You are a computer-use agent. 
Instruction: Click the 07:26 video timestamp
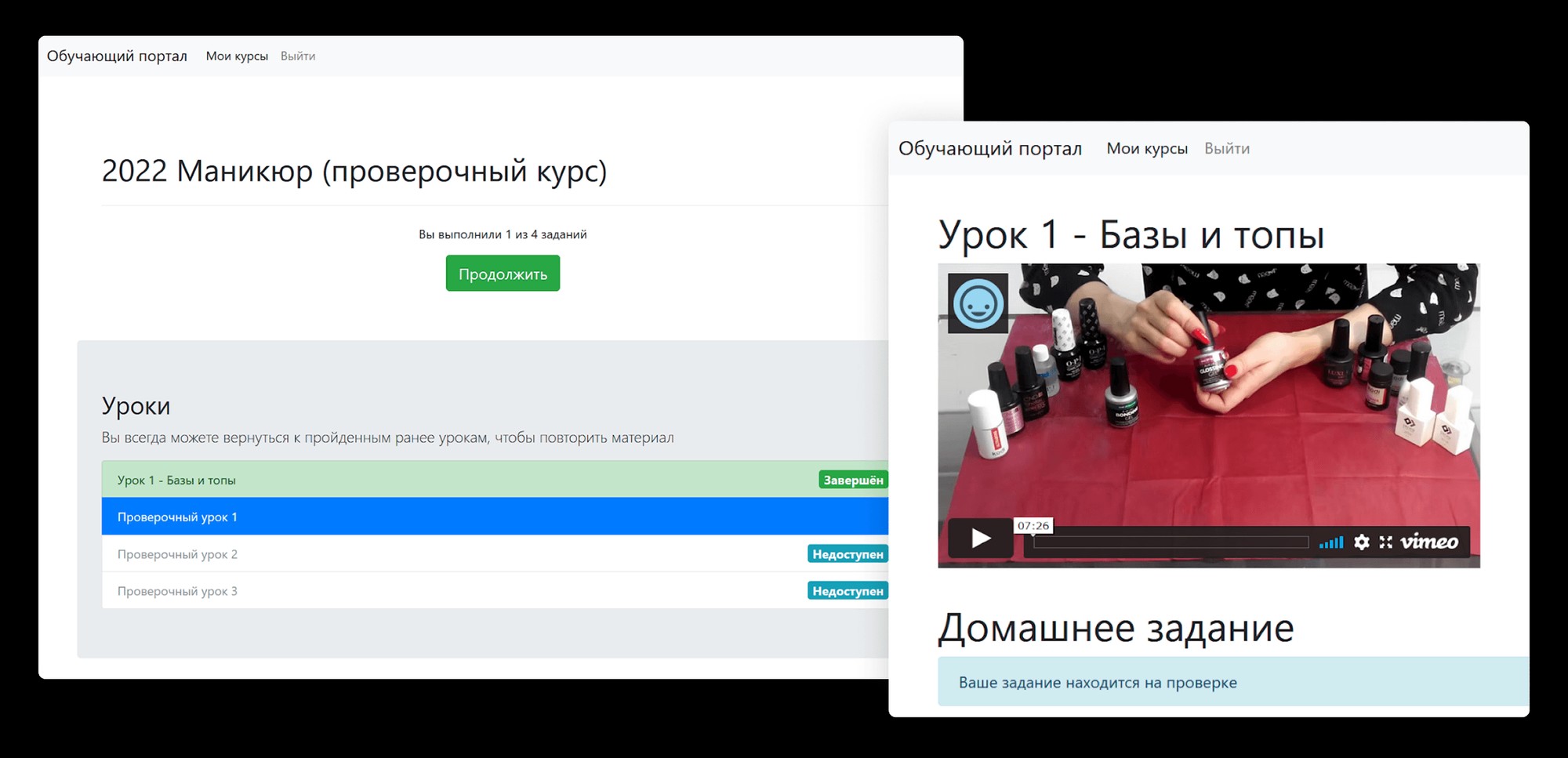click(1033, 526)
